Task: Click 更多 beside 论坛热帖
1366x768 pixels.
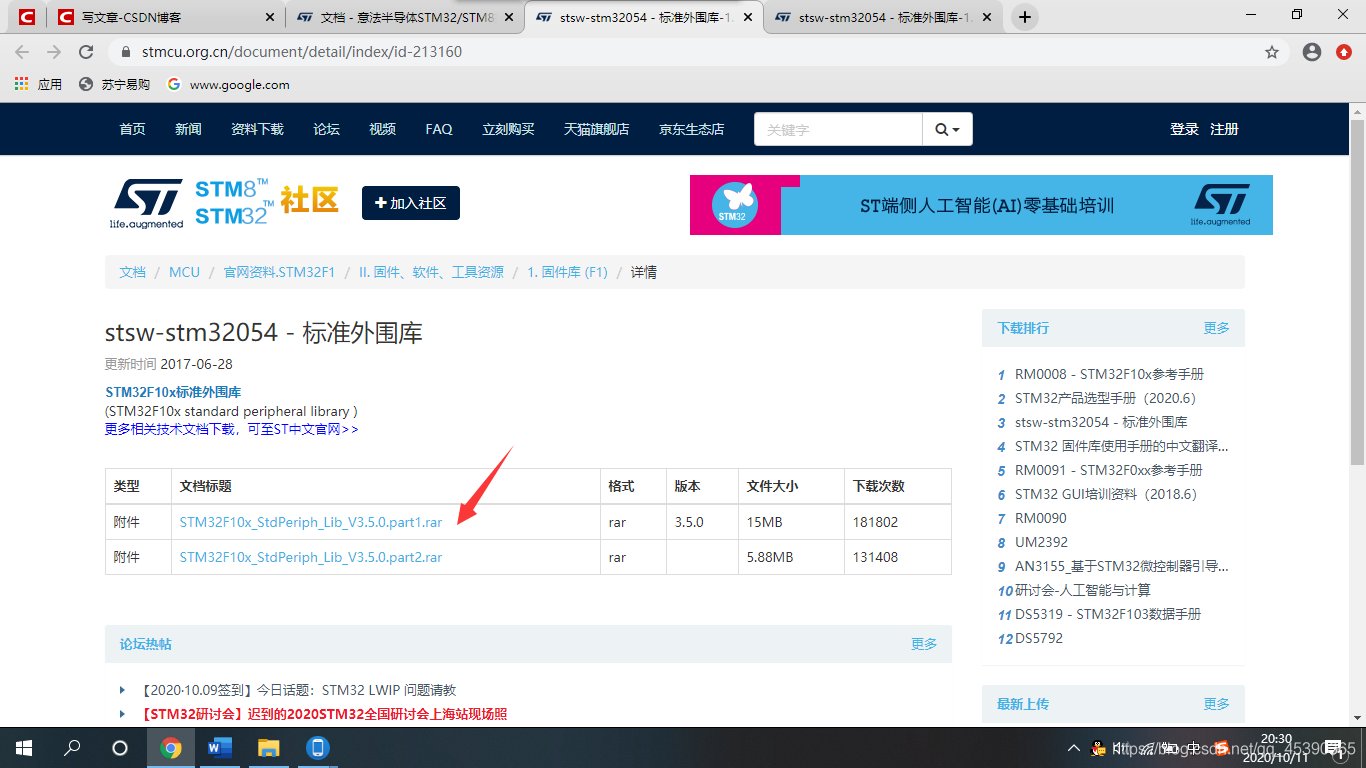Action: [924, 644]
